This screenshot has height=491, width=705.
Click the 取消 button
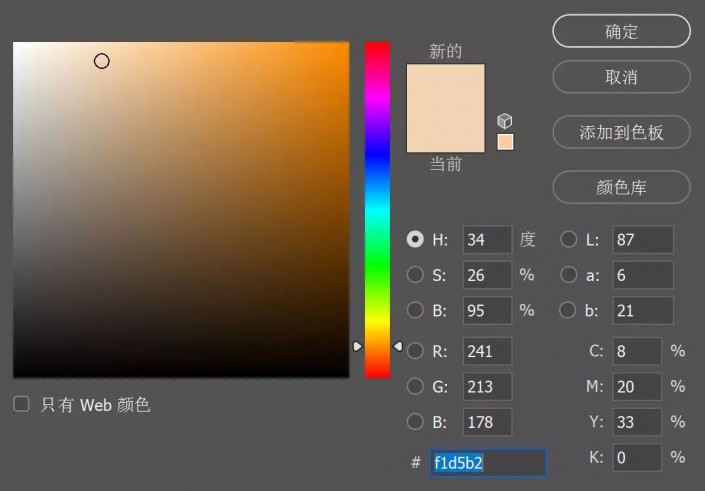(x=621, y=77)
